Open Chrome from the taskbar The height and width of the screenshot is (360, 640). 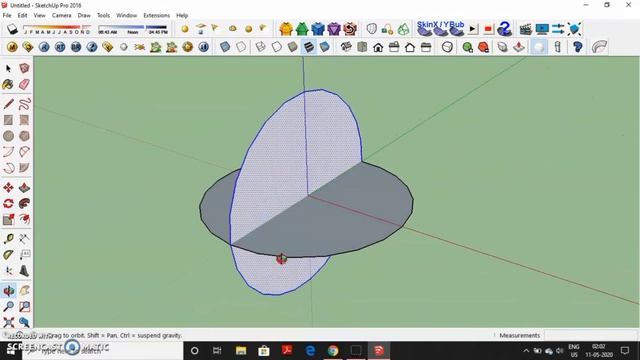333,351
